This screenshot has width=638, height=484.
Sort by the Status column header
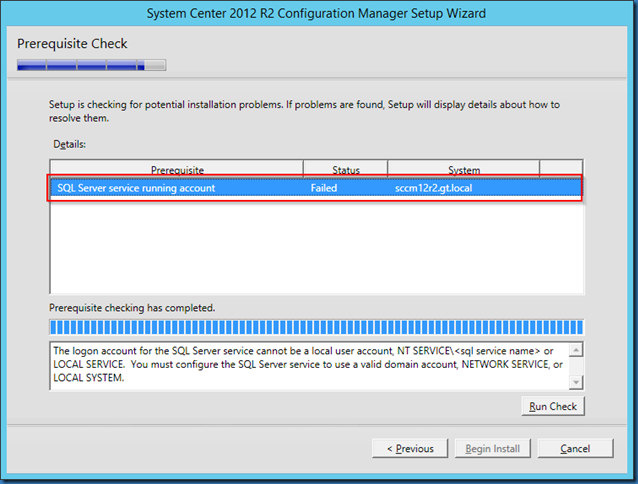(x=346, y=170)
